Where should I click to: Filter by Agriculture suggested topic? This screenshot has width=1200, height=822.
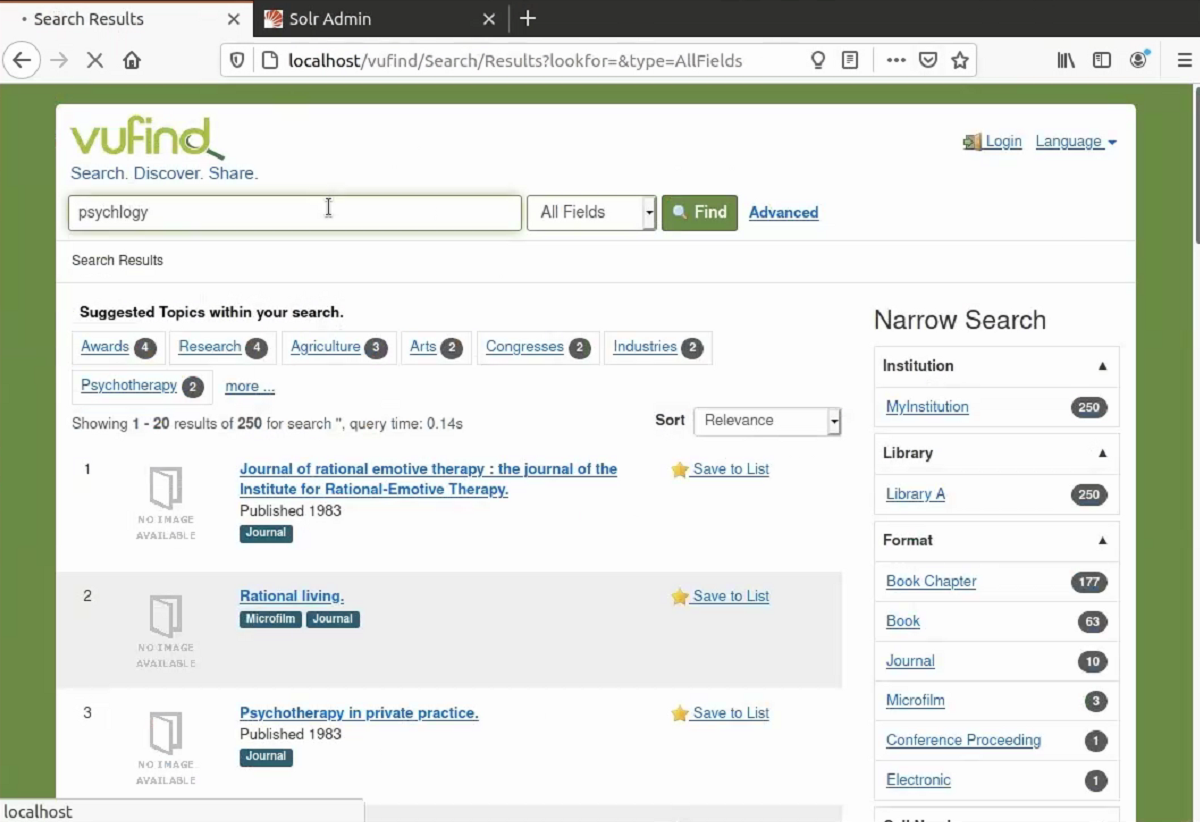pyautogui.click(x=325, y=347)
